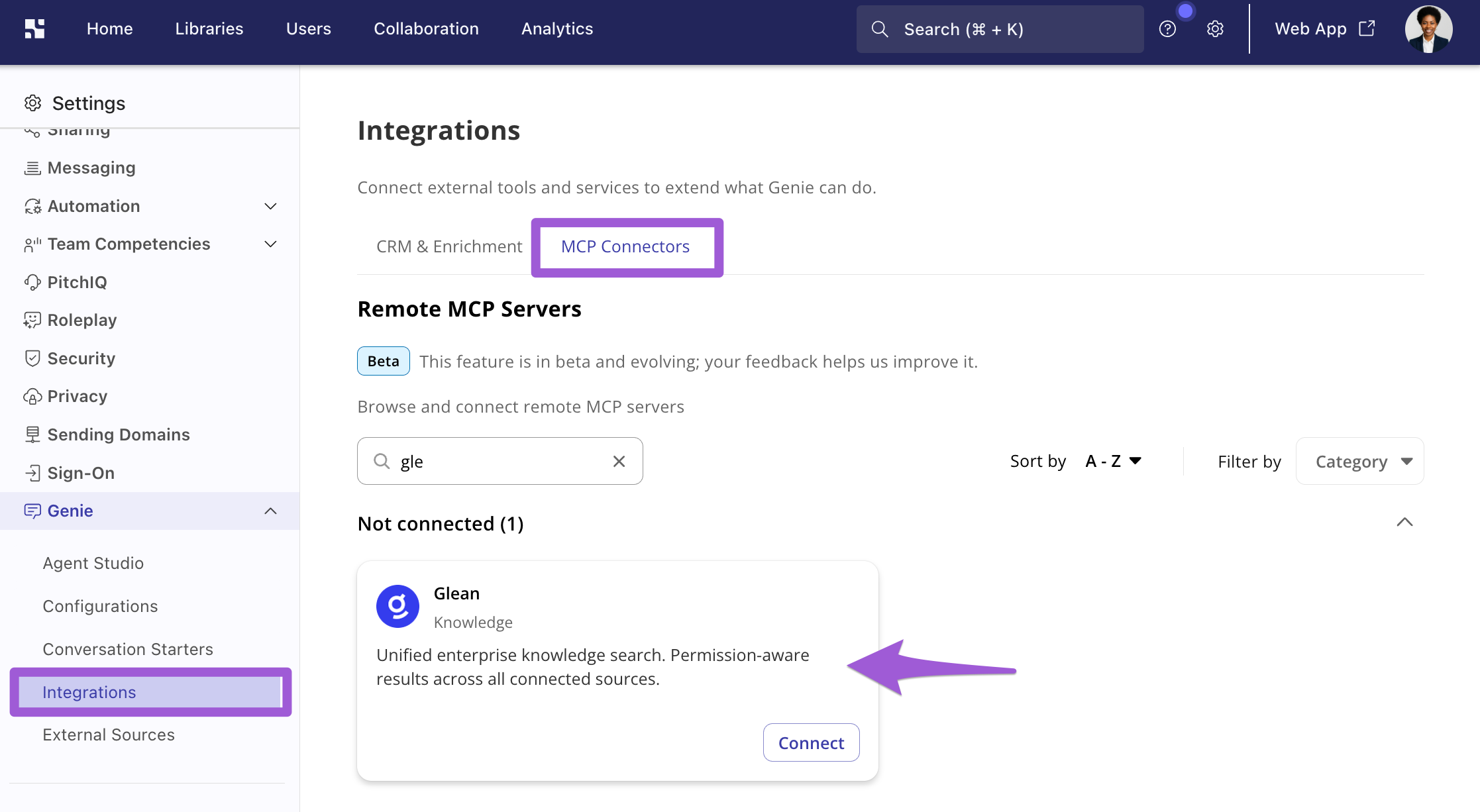Viewport: 1480px width, 812px height.
Task: Open the user profile avatar
Action: click(1428, 29)
